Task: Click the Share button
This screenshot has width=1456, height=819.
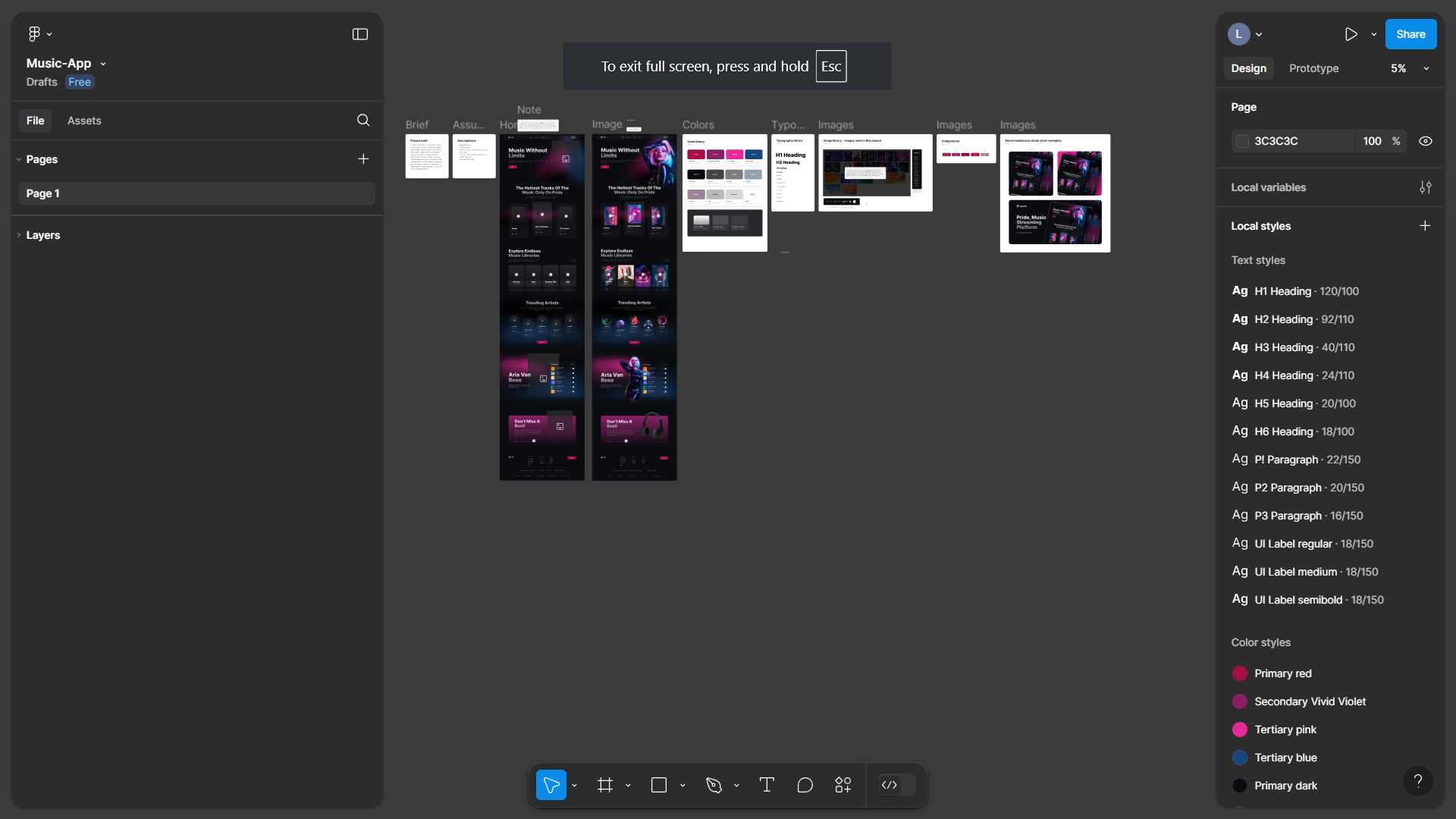Action: tap(1410, 34)
